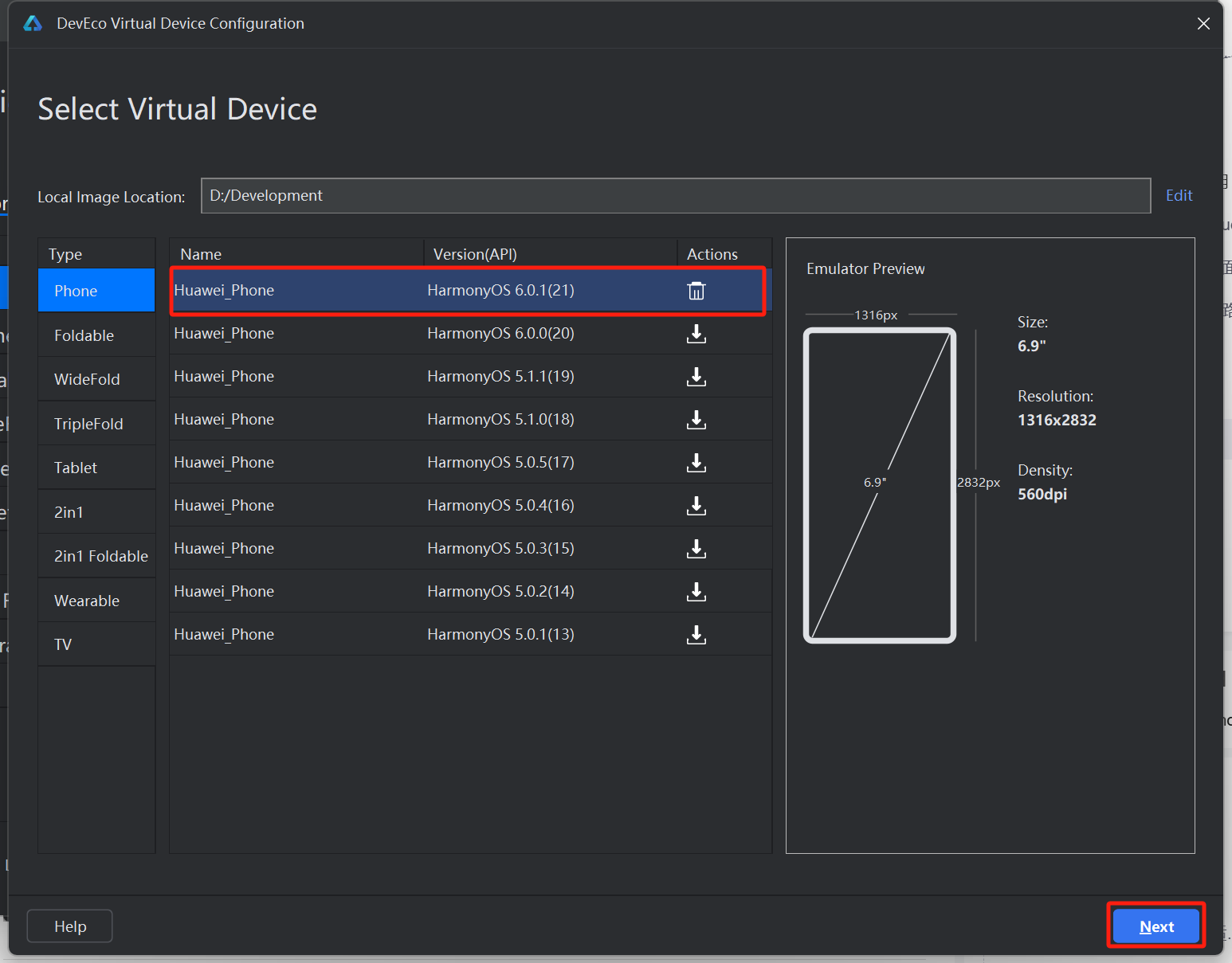Select the 2in1 Foldable device type
The image size is (1232, 963).
point(96,556)
